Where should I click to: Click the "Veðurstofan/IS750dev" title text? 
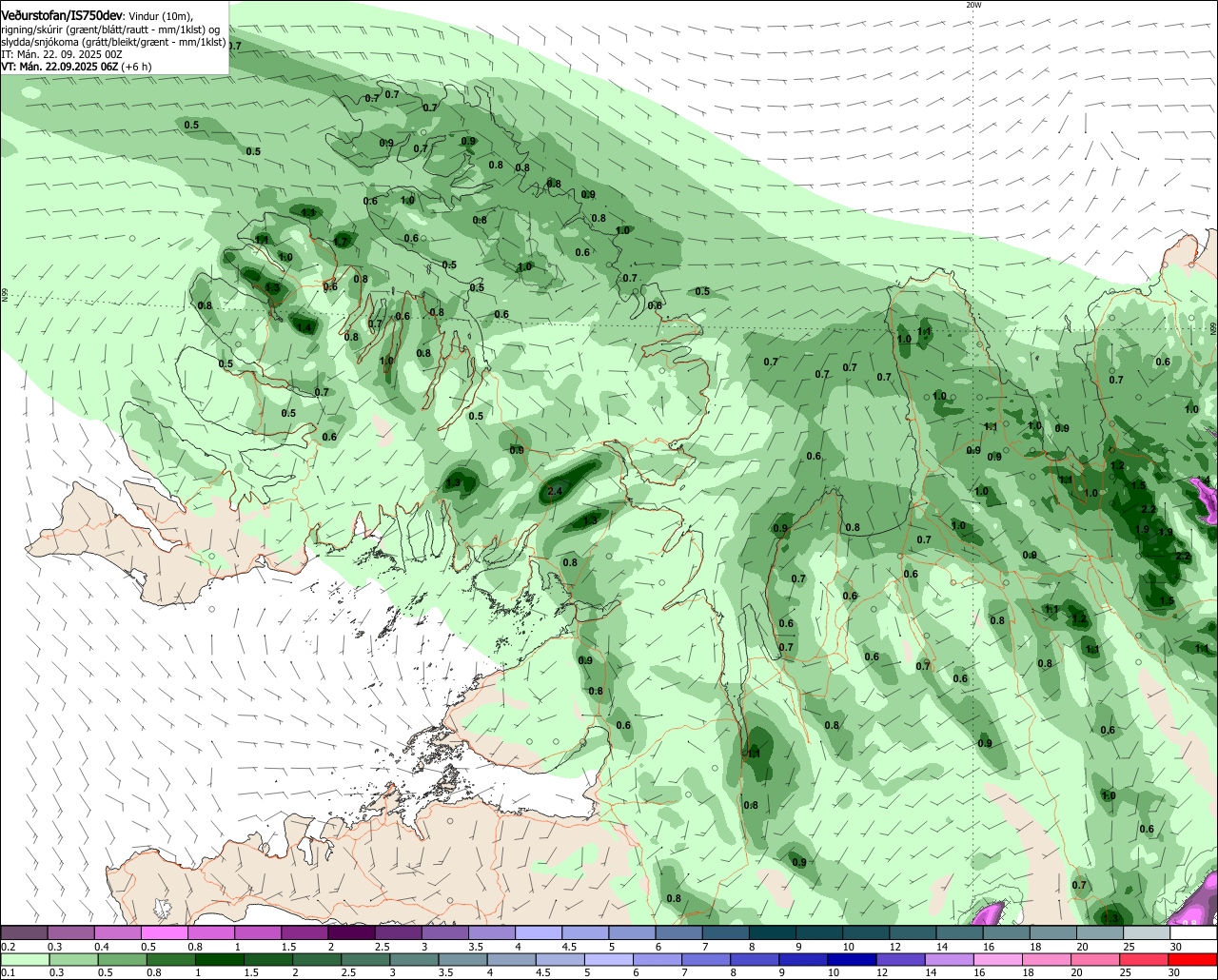61,16
